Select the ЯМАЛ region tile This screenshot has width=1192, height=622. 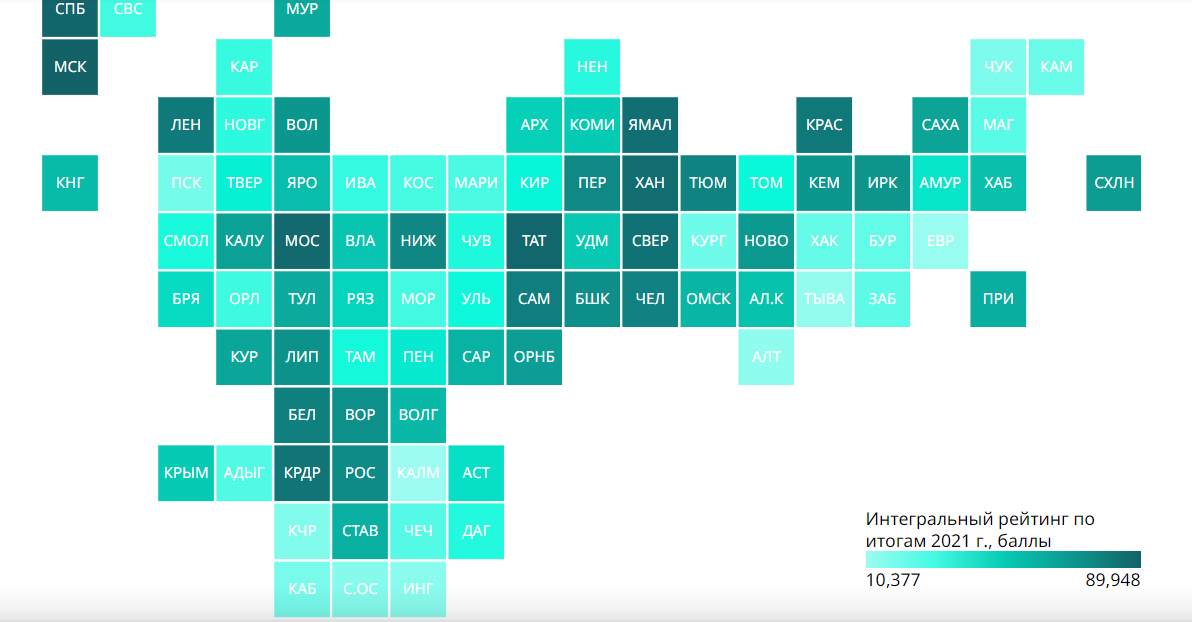(x=650, y=125)
